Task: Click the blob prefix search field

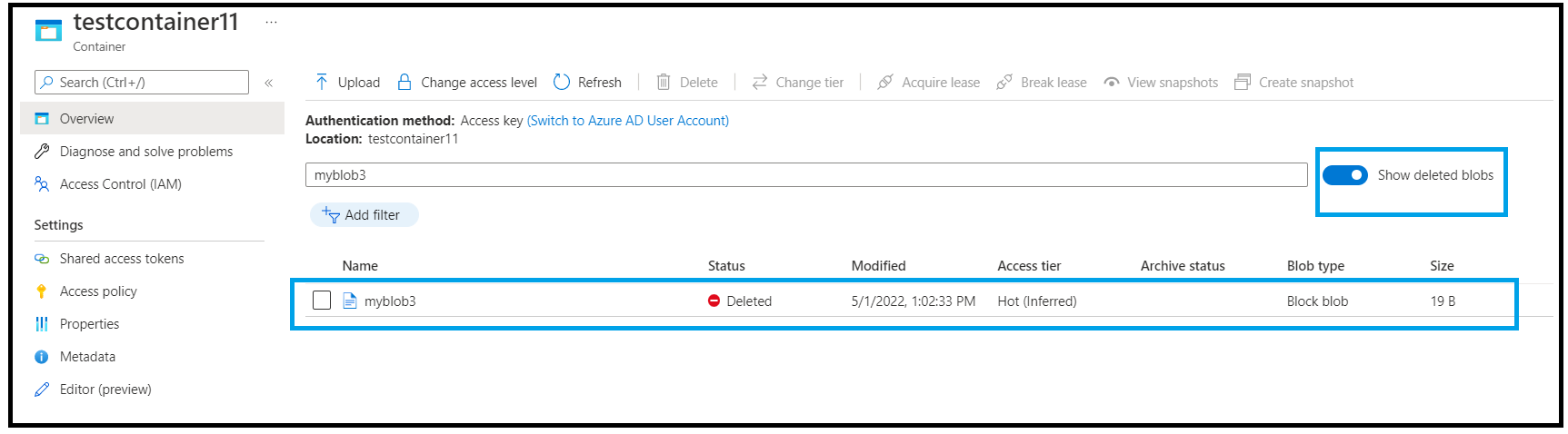Action: click(x=805, y=175)
